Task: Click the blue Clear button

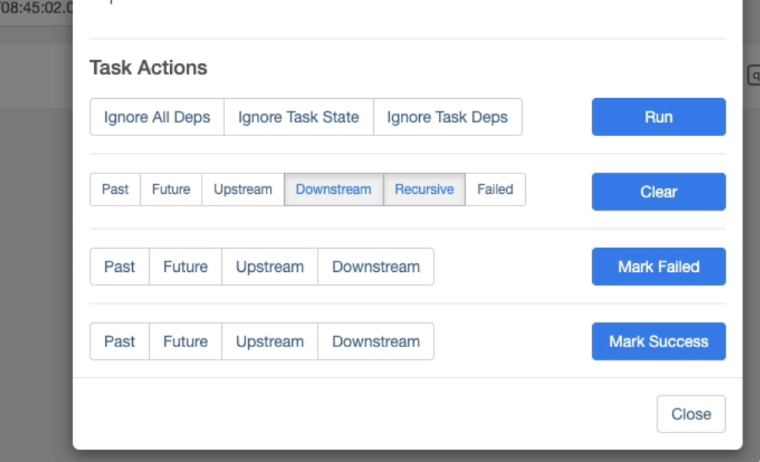Action: point(658,192)
